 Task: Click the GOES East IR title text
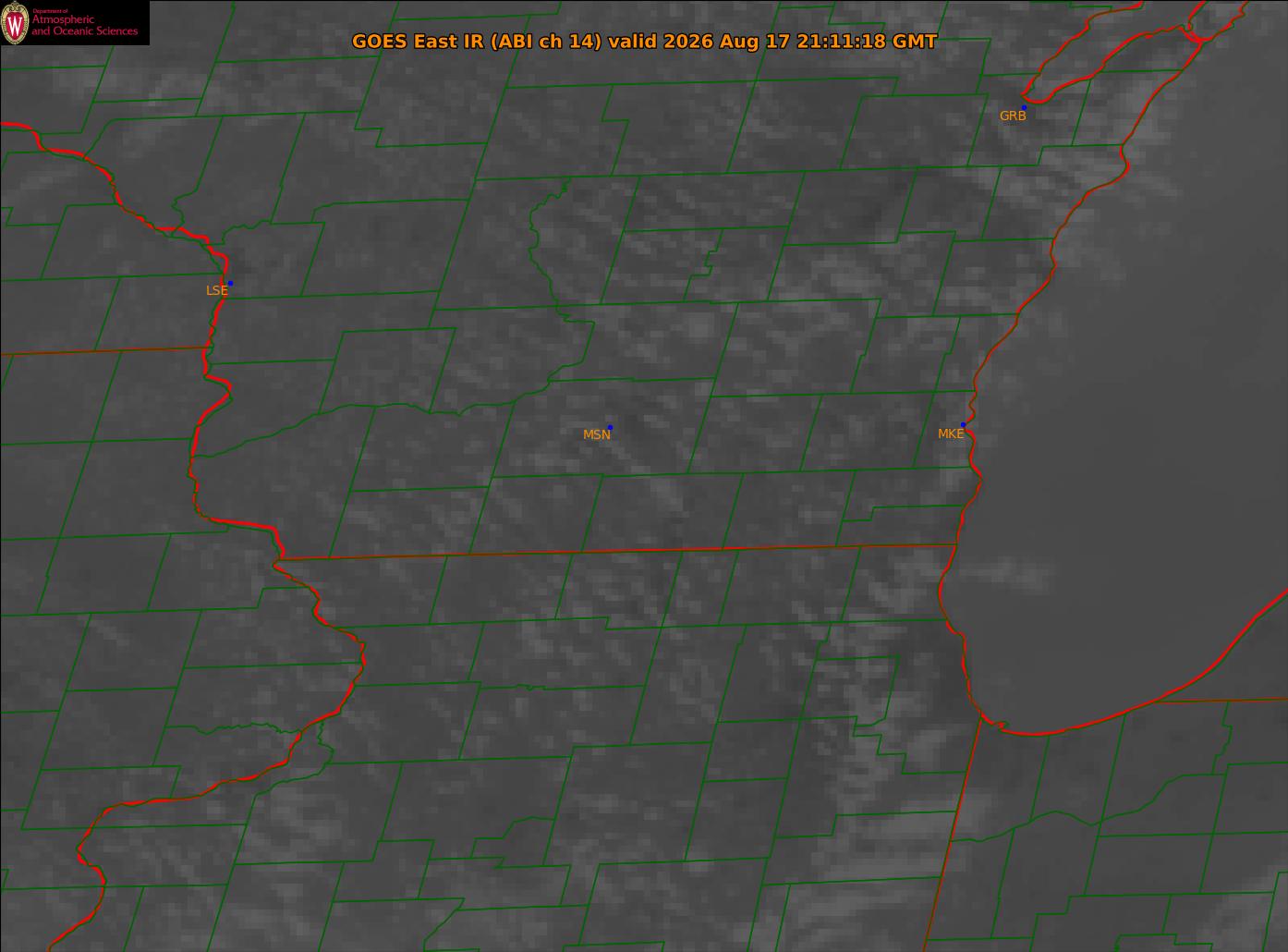coord(644,42)
